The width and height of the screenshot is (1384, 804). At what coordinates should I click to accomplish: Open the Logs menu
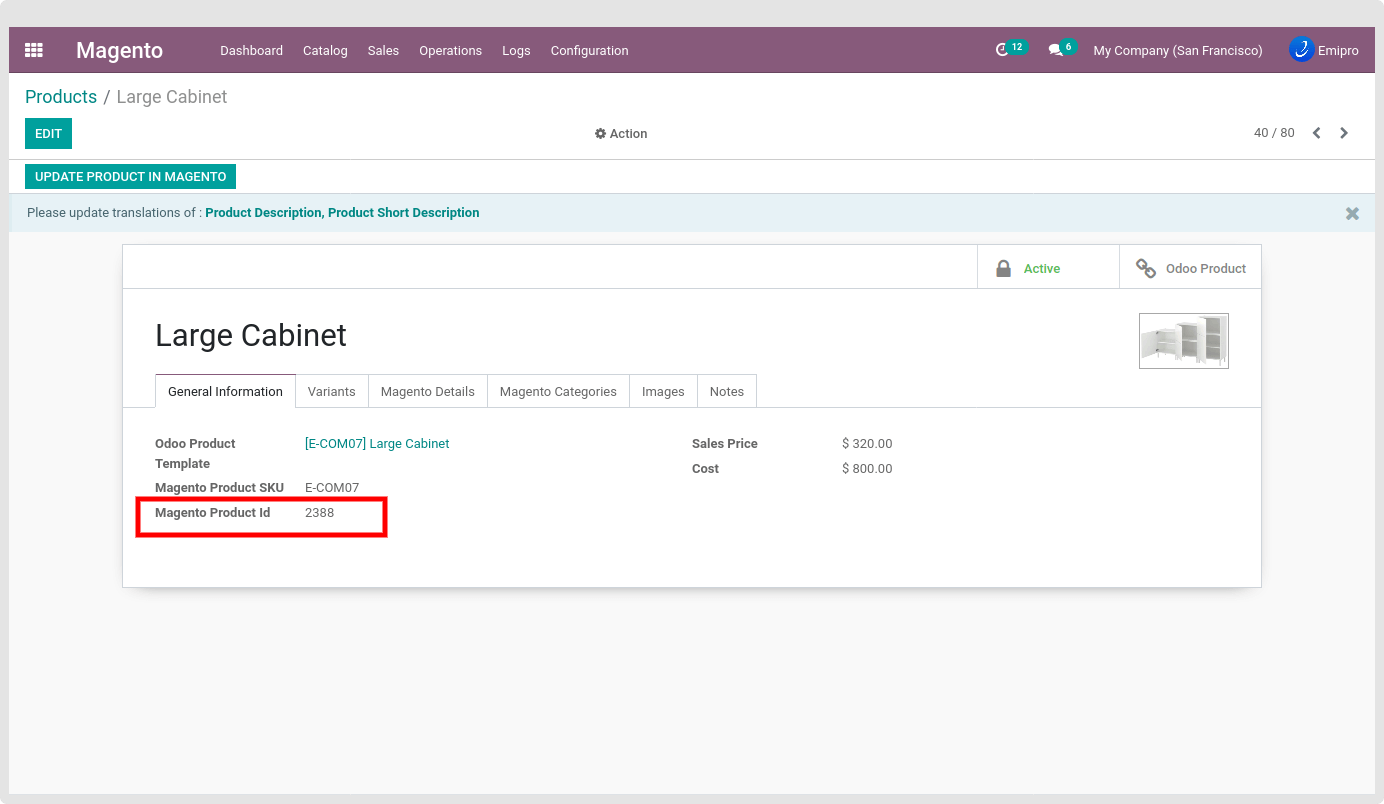click(x=516, y=50)
